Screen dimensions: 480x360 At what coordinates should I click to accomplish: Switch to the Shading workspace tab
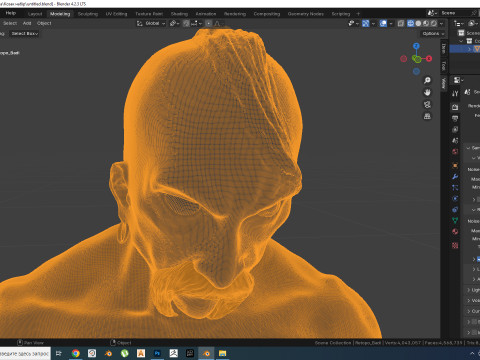(x=179, y=14)
